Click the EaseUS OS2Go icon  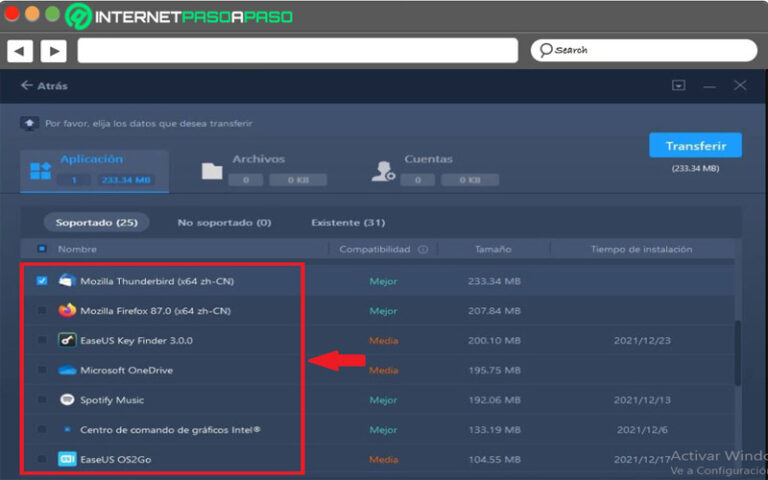[67, 459]
